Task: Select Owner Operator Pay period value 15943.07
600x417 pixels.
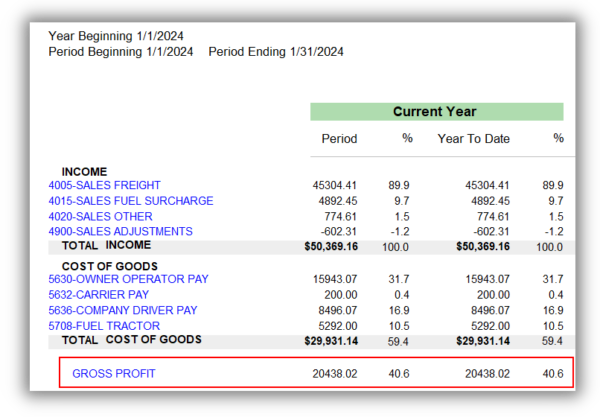Action: tap(335, 279)
